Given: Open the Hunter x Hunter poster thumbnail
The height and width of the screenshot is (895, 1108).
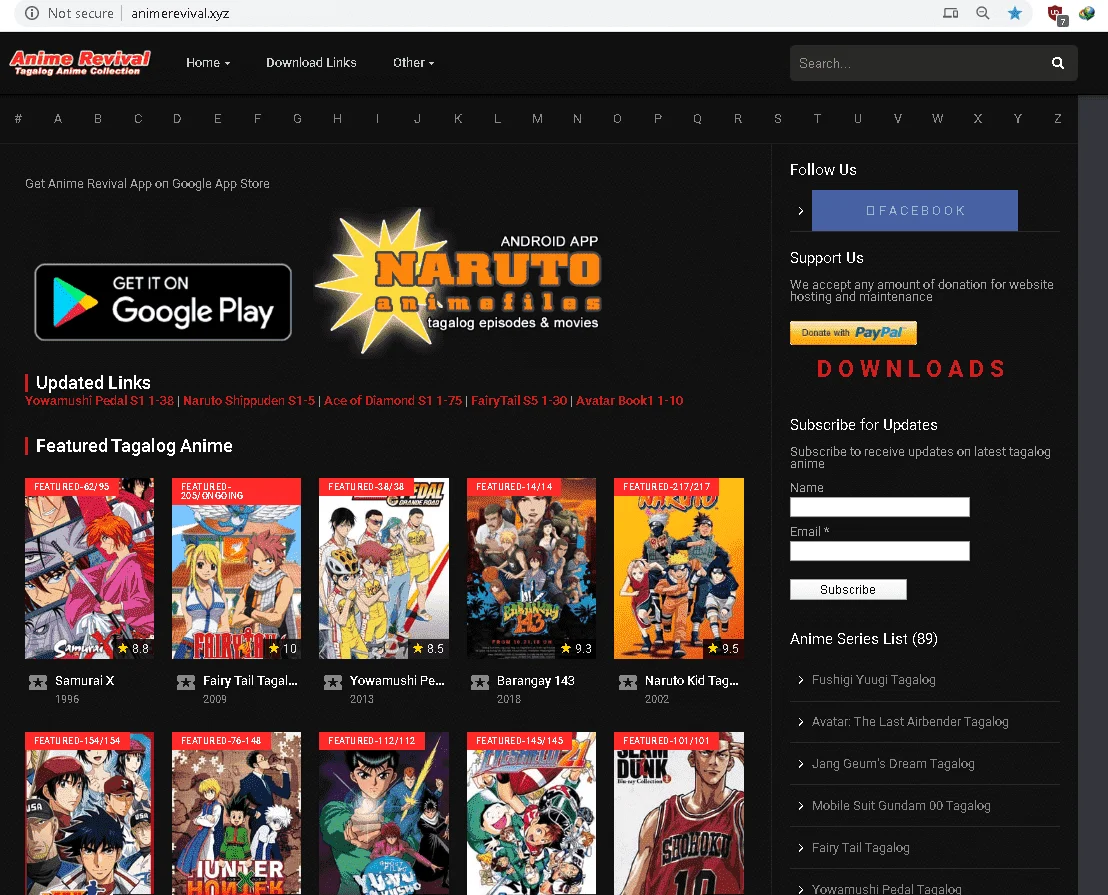Looking at the screenshot, I should [236, 814].
